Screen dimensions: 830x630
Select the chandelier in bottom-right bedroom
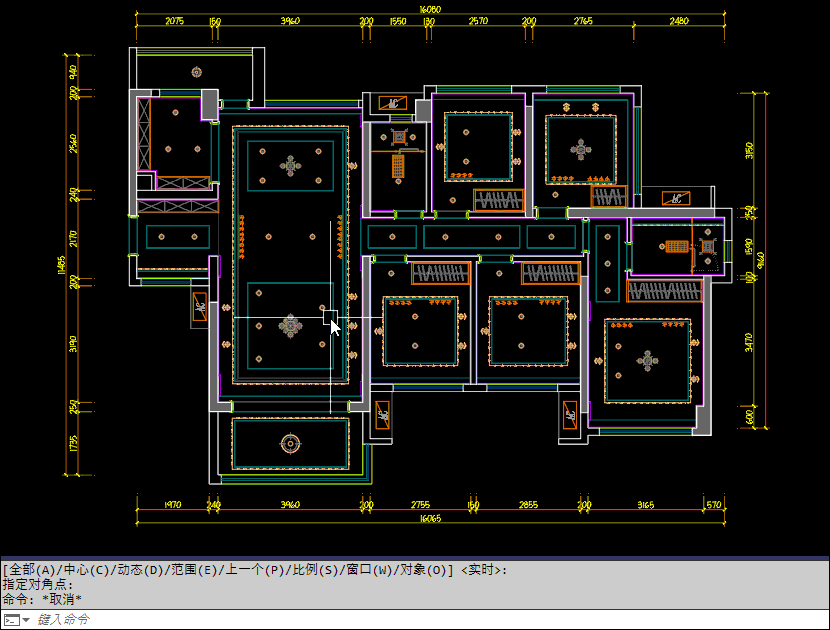[648, 360]
